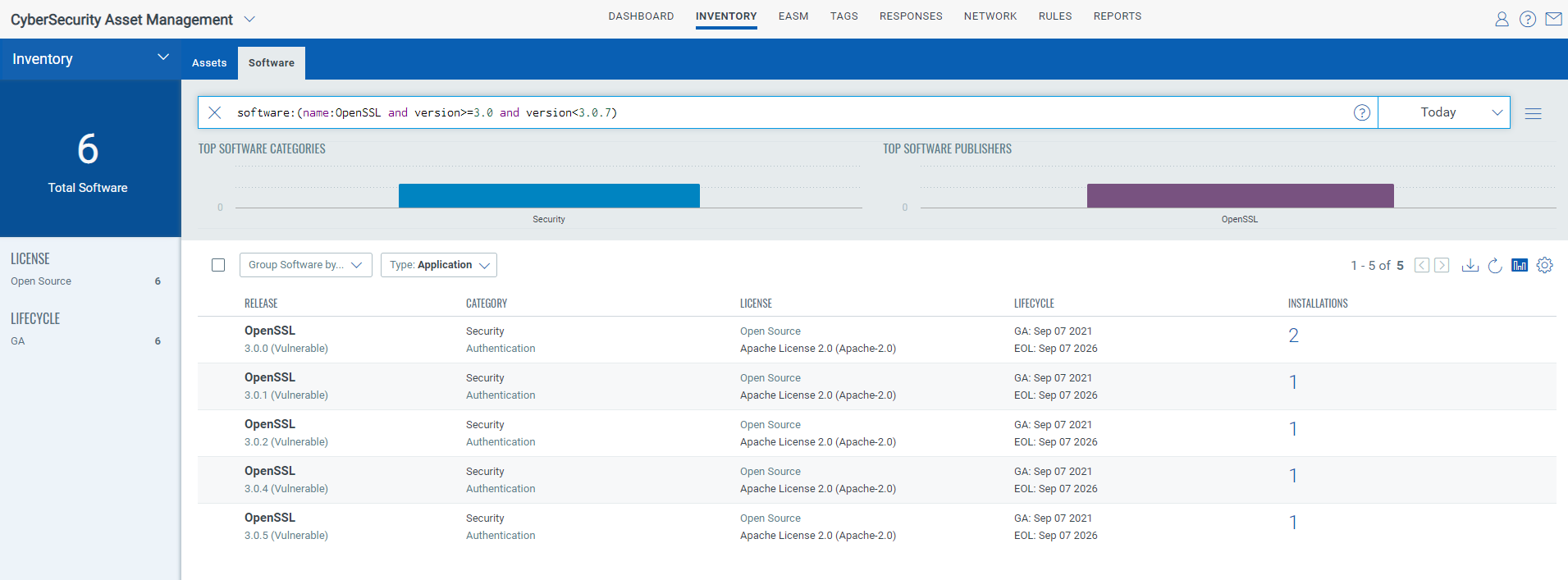
Task: Switch to the Assets tab
Action: pos(209,63)
